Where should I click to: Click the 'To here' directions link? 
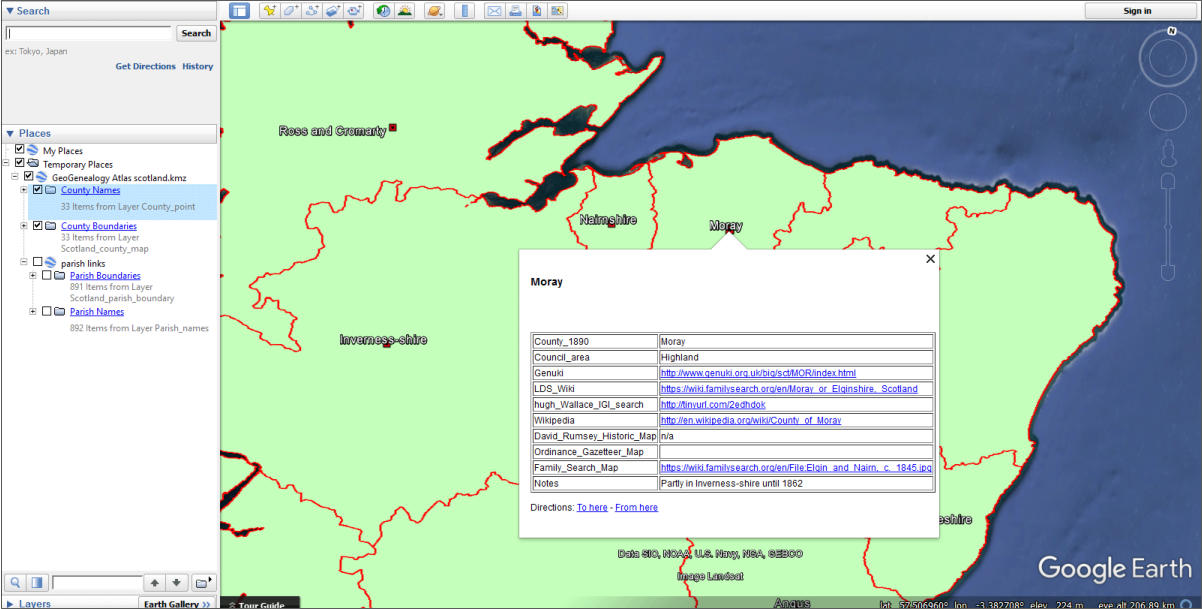point(592,507)
